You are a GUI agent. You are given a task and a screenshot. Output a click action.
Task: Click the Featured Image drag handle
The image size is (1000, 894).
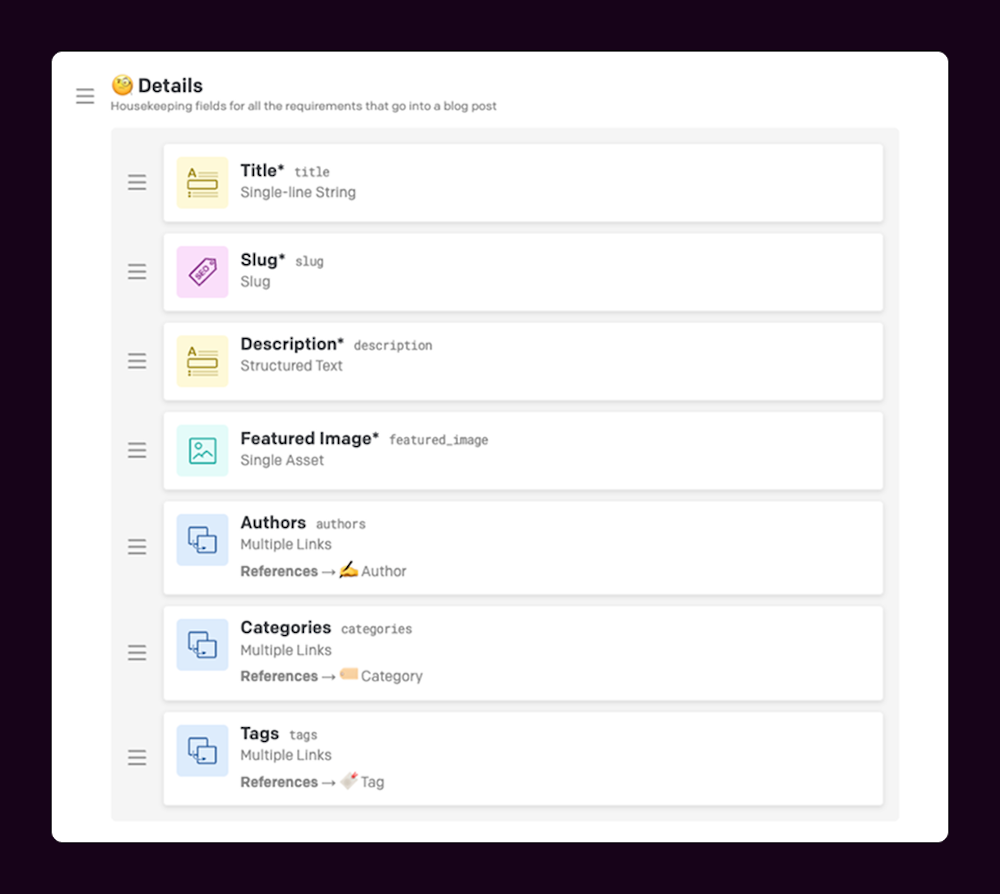[x=137, y=450]
